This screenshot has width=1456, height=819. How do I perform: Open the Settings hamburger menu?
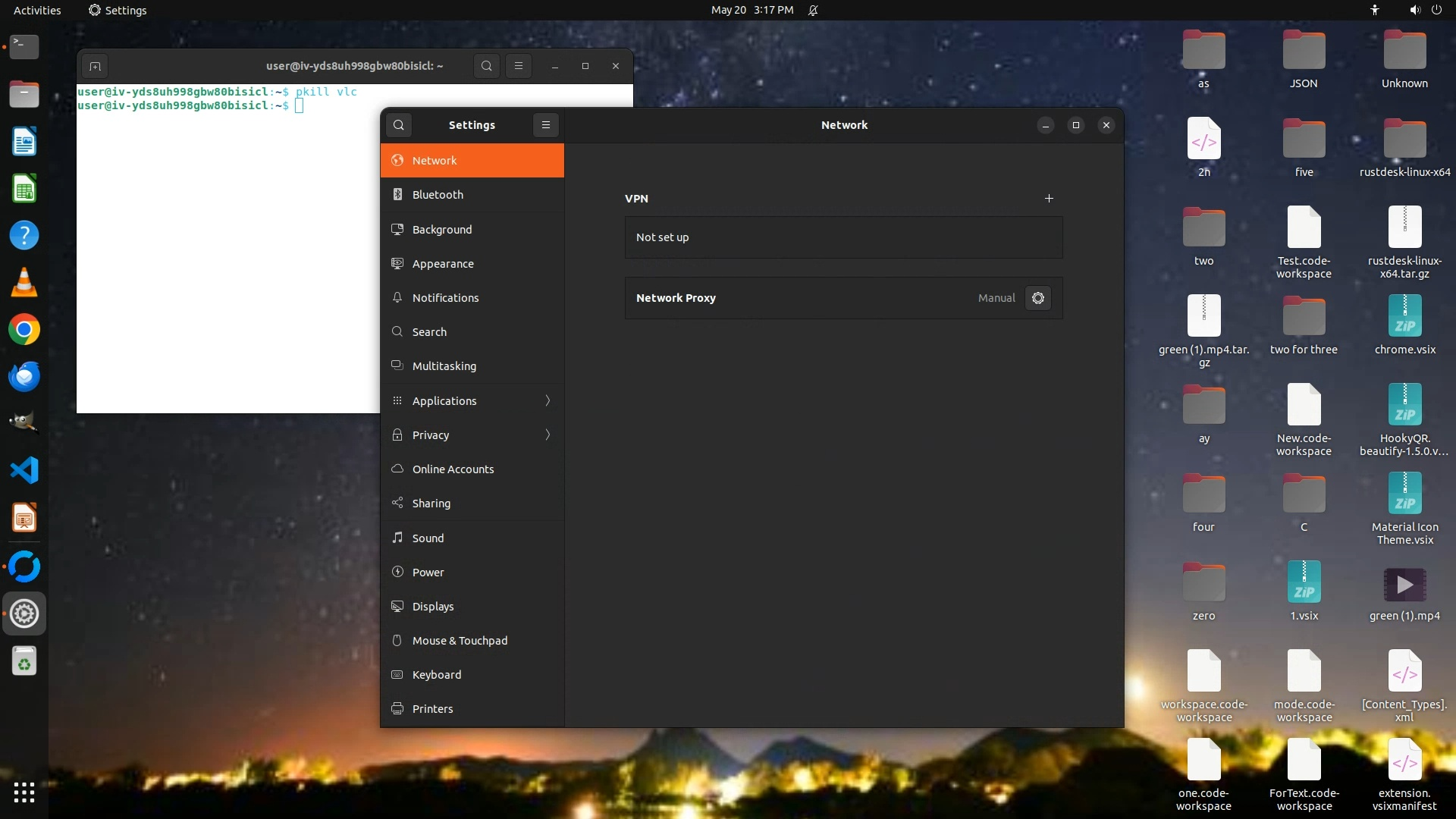click(x=546, y=125)
